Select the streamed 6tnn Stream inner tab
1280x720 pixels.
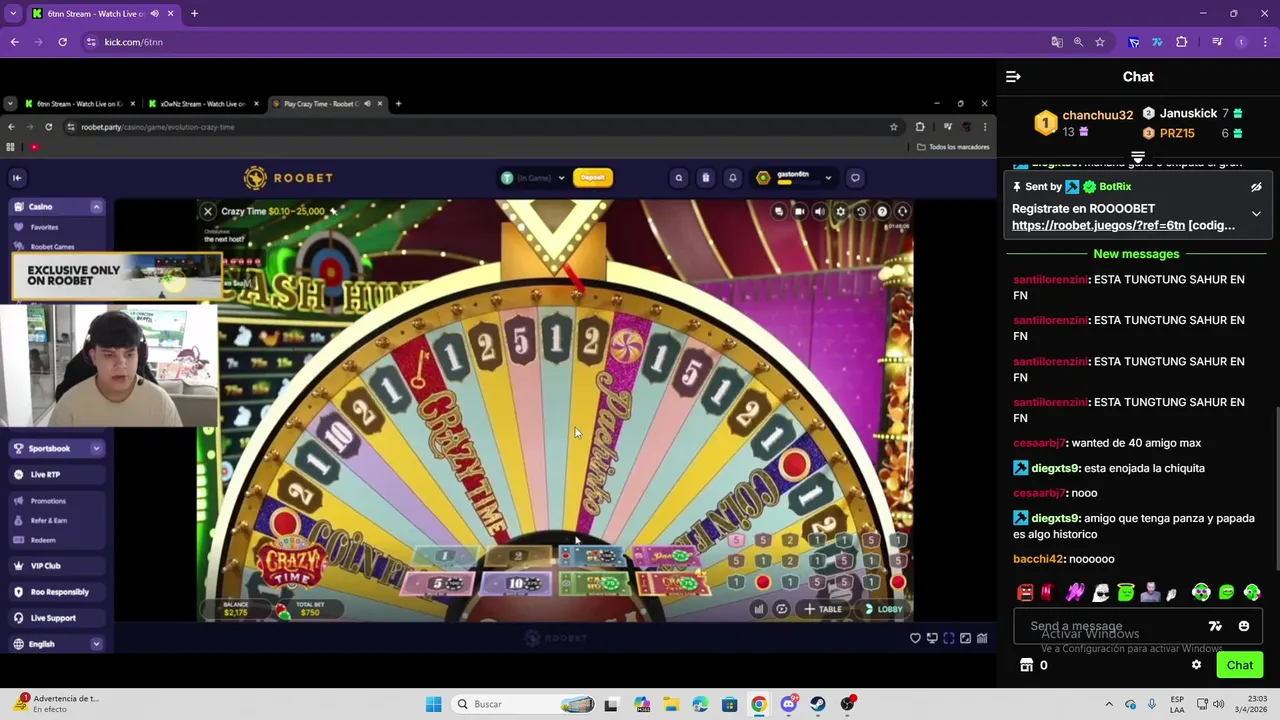[80, 104]
